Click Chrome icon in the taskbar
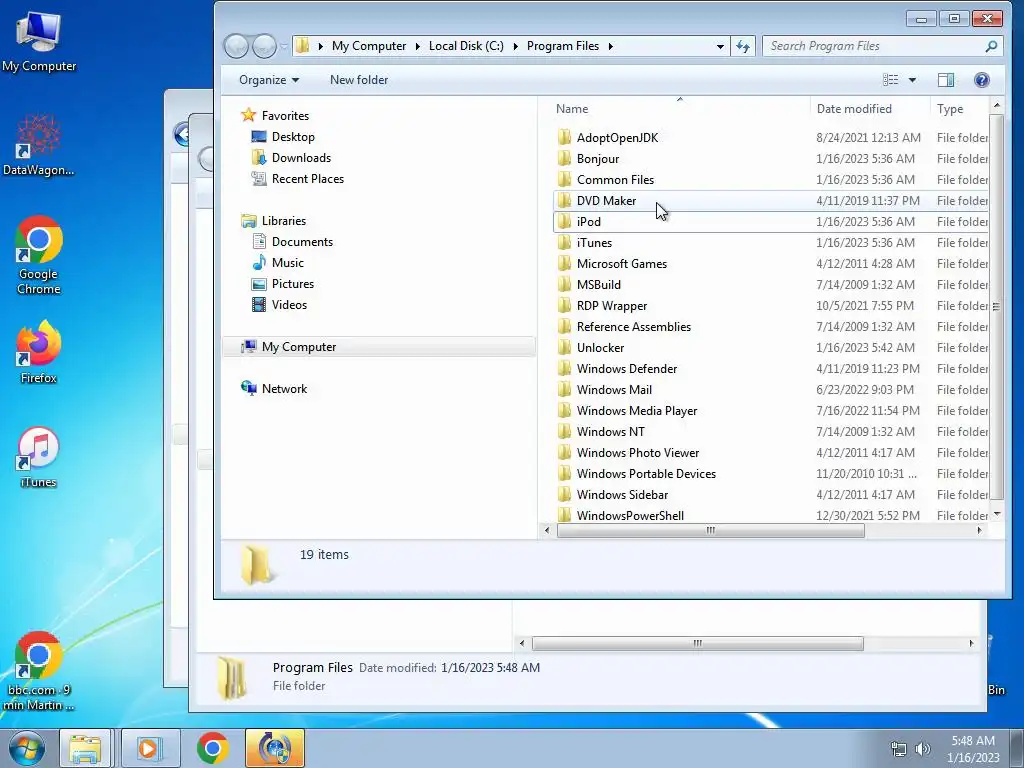This screenshot has width=1024, height=768. [x=212, y=748]
